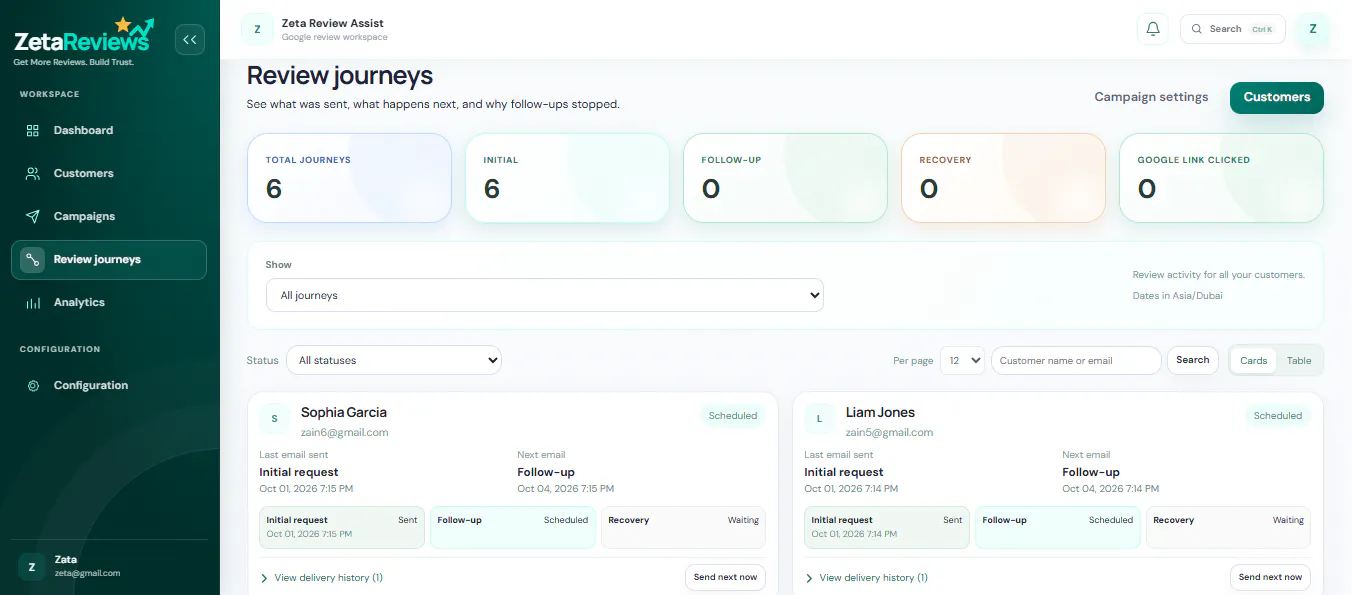
Task: Focus the Customer name or email field
Action: [1076, 360]
